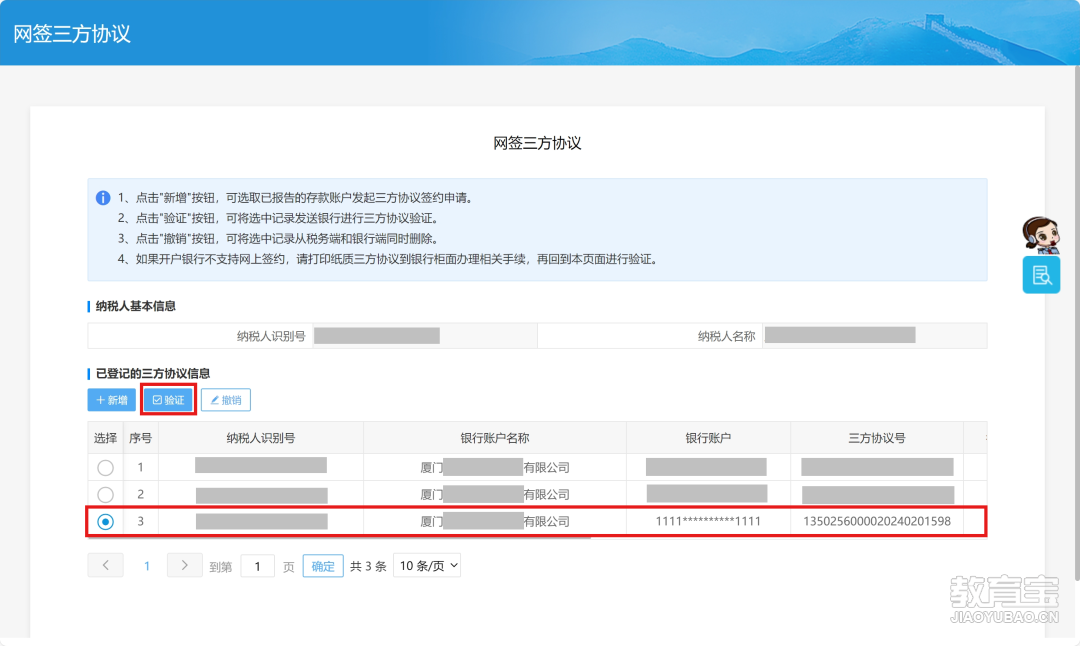Click the 共 3 条 total count text
This screenshot has height=646, width=1080.
pyautogui.click(x=368, y=566)
